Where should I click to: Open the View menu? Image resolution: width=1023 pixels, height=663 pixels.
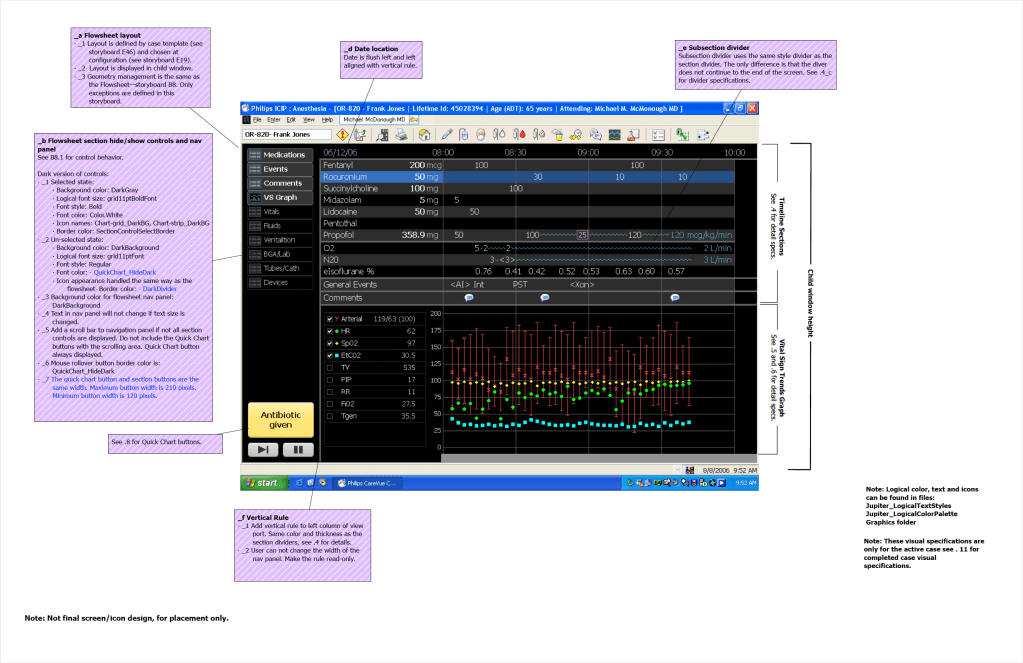[x=307, y=118]
